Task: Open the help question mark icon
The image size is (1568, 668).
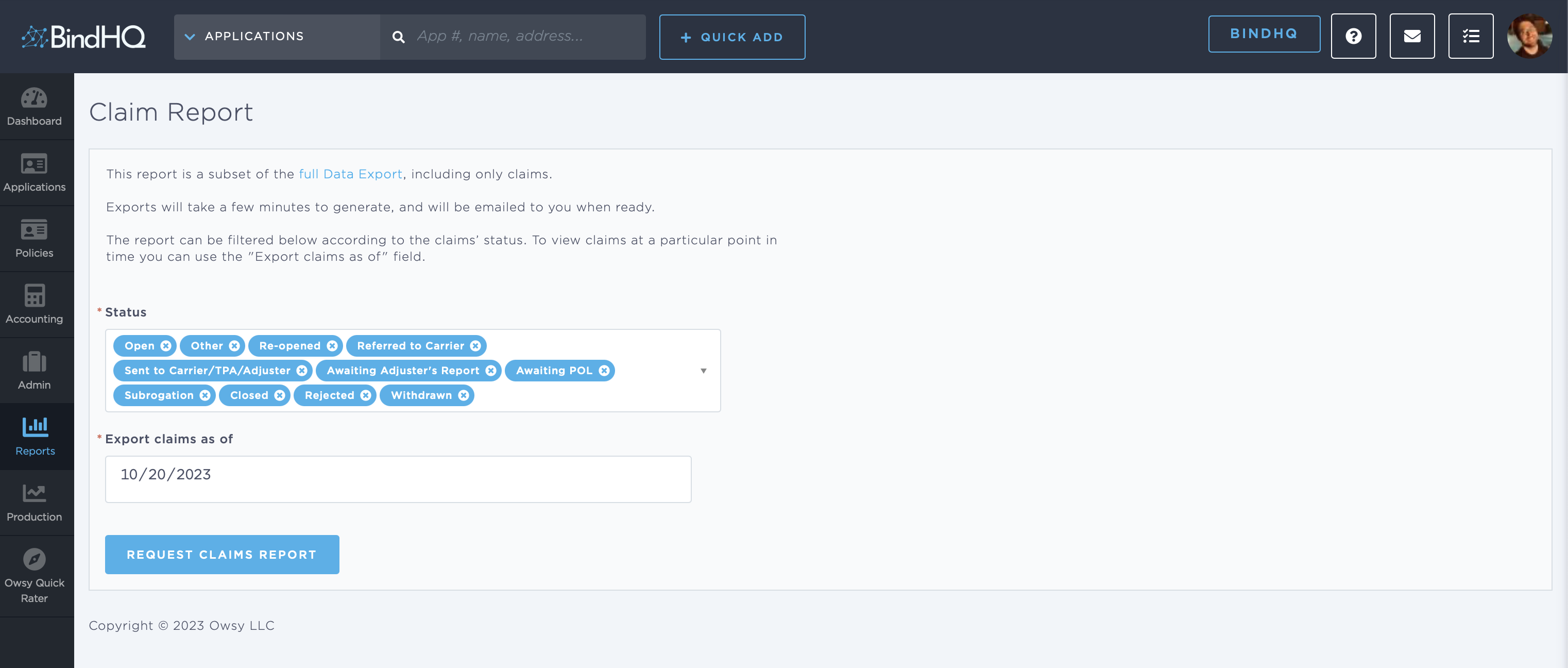Action: [1353, 37]
